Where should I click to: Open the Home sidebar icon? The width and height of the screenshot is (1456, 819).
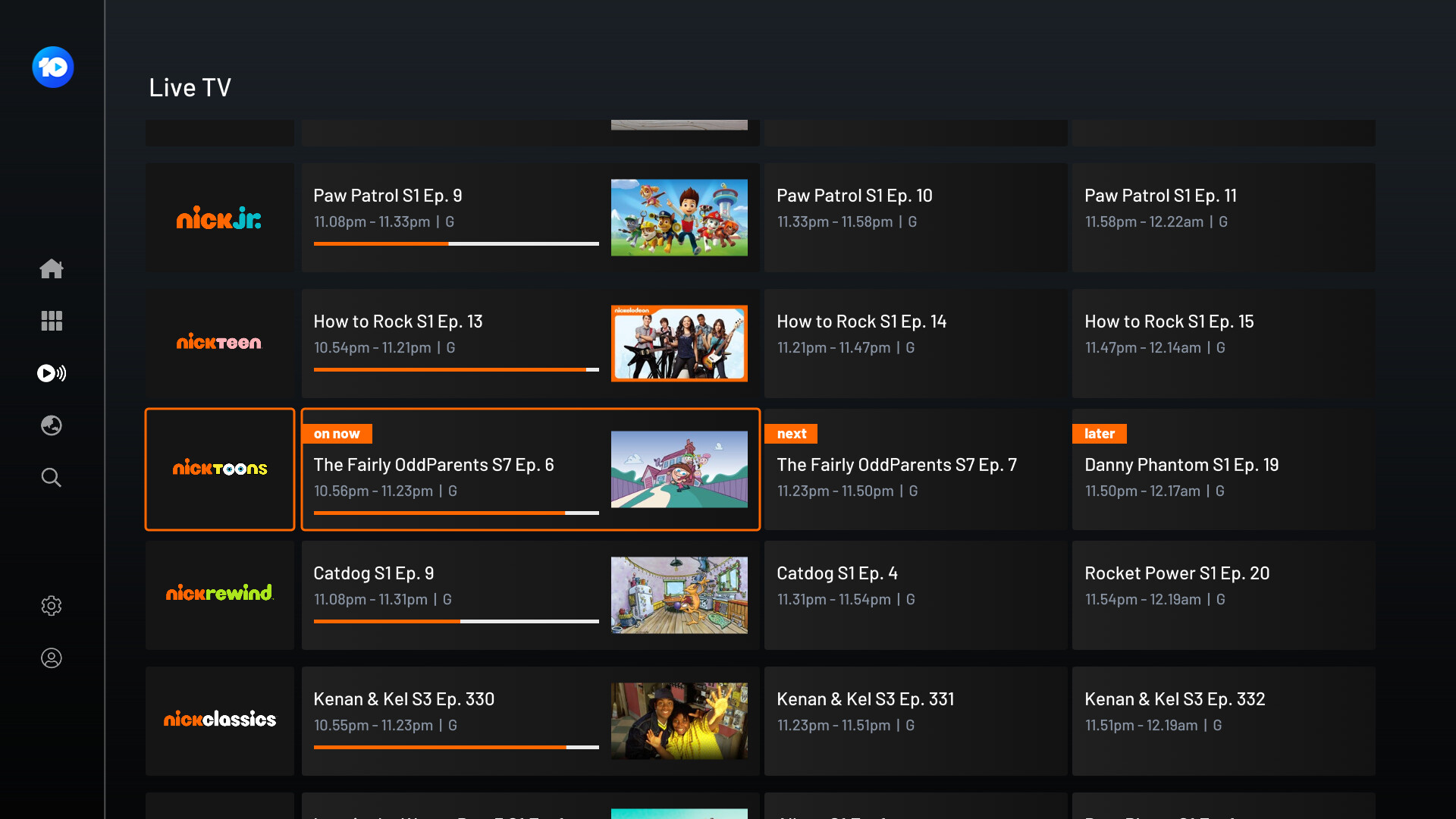(52, 268)
